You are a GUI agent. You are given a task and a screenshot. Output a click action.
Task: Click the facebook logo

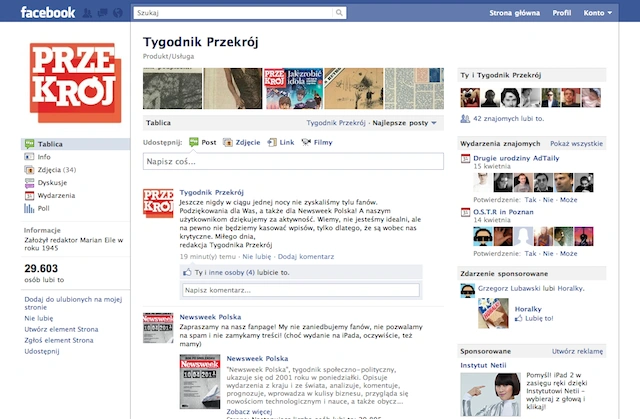click(x=48, y=13)
